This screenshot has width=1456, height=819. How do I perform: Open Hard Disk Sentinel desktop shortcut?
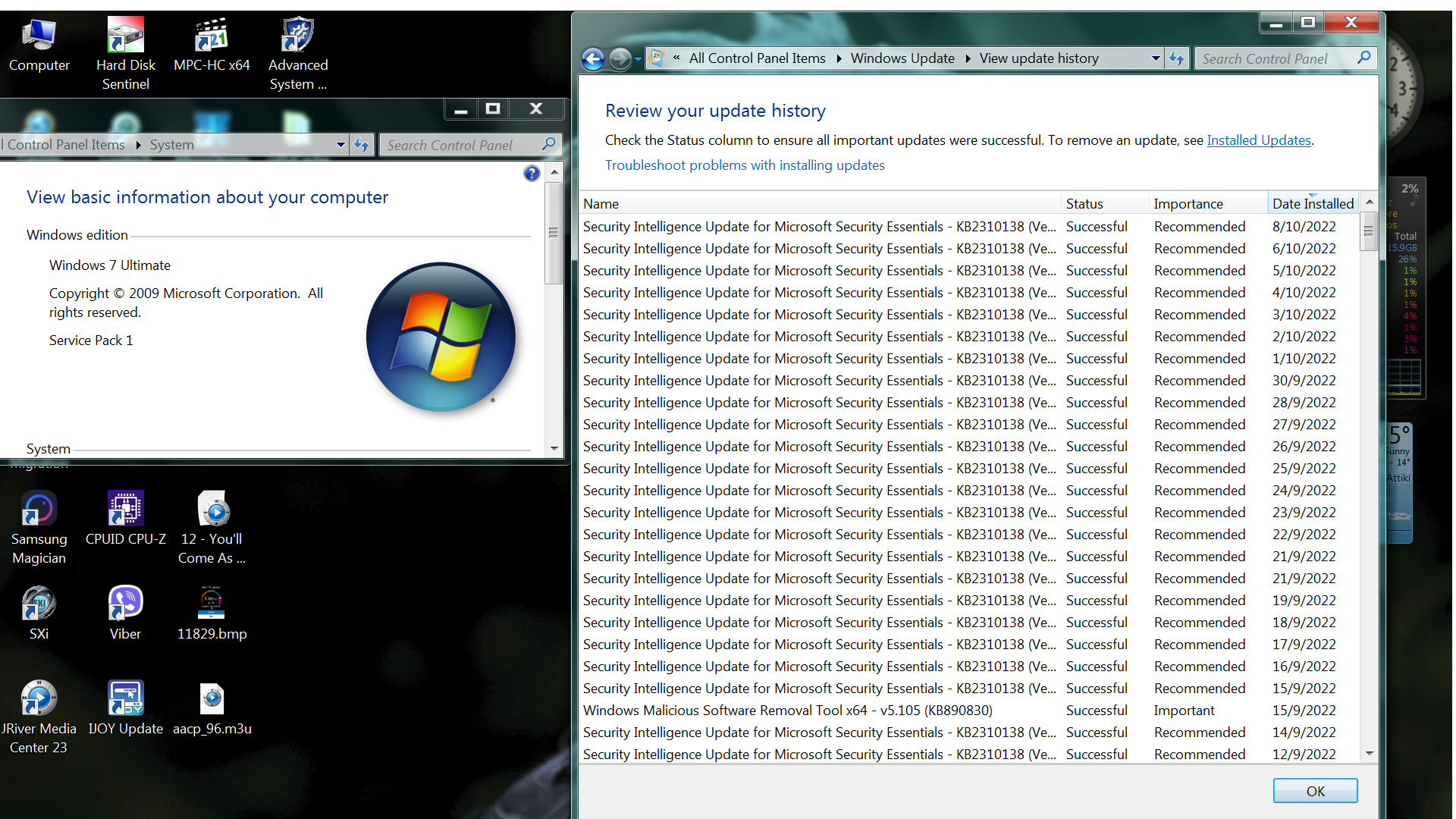(x=125, y=53)
